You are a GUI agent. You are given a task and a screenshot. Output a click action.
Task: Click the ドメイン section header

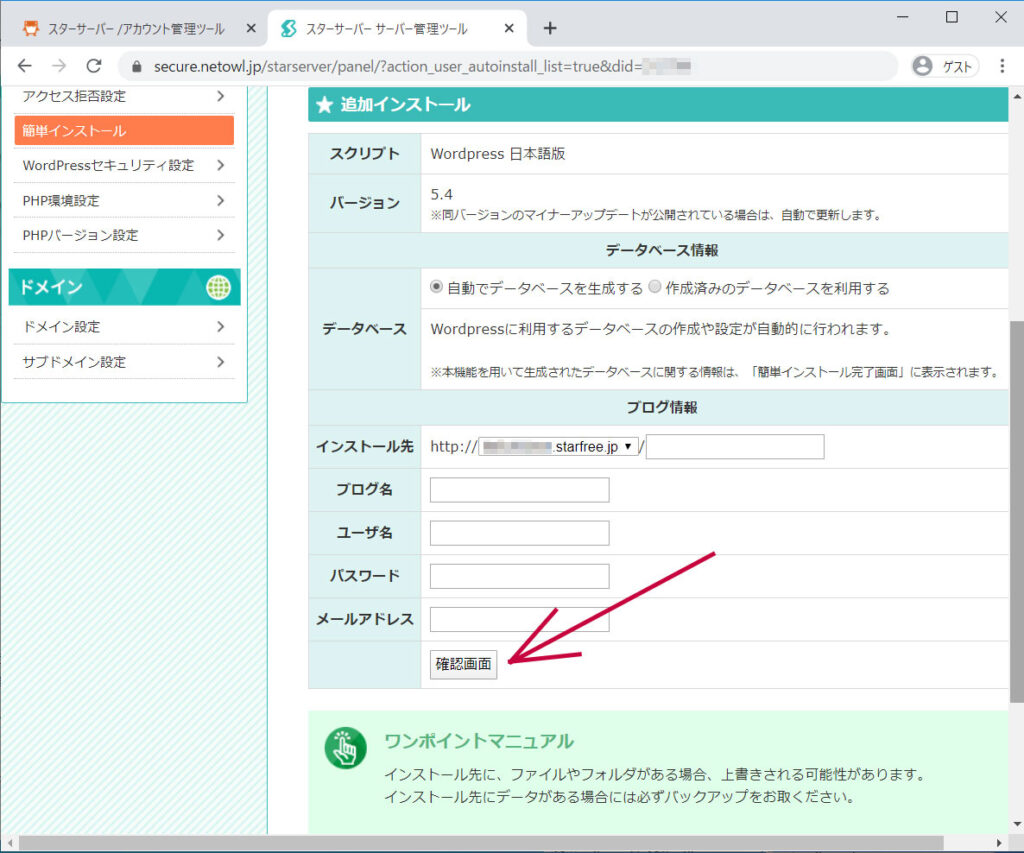coord(124,287)
